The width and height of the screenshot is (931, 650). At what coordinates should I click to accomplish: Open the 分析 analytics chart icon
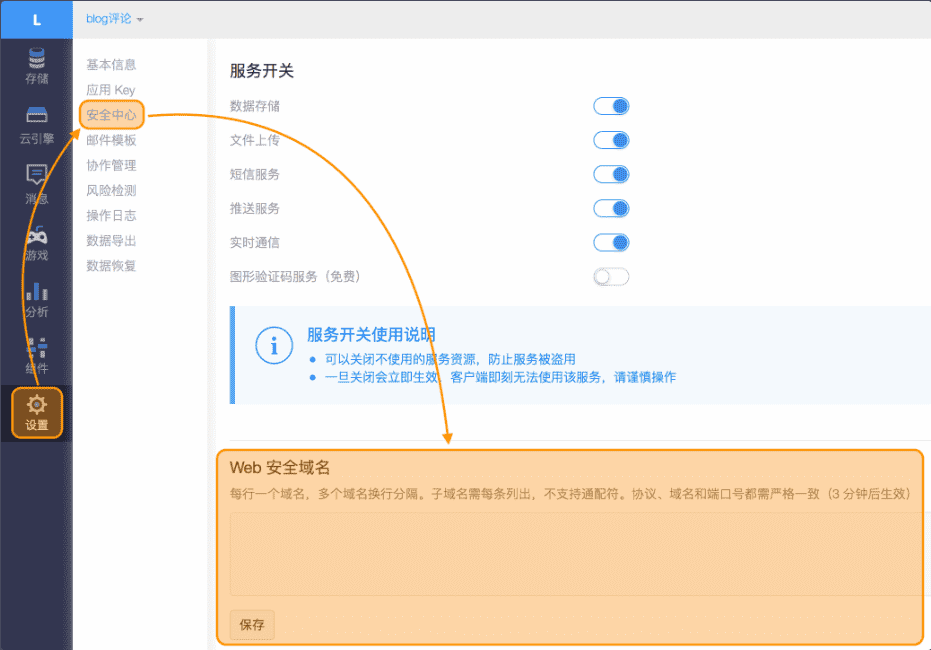(x=36, y=292)
